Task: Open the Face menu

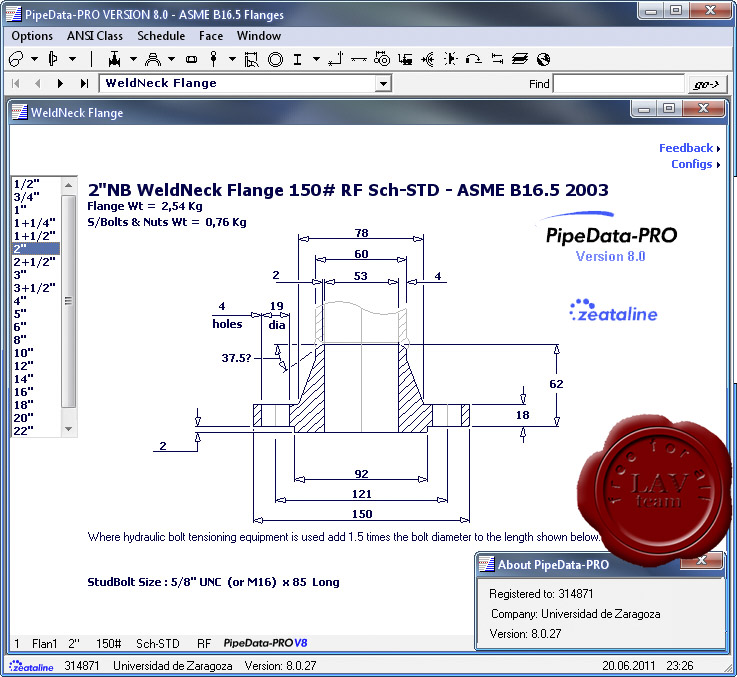Action: tap(211, 36)
